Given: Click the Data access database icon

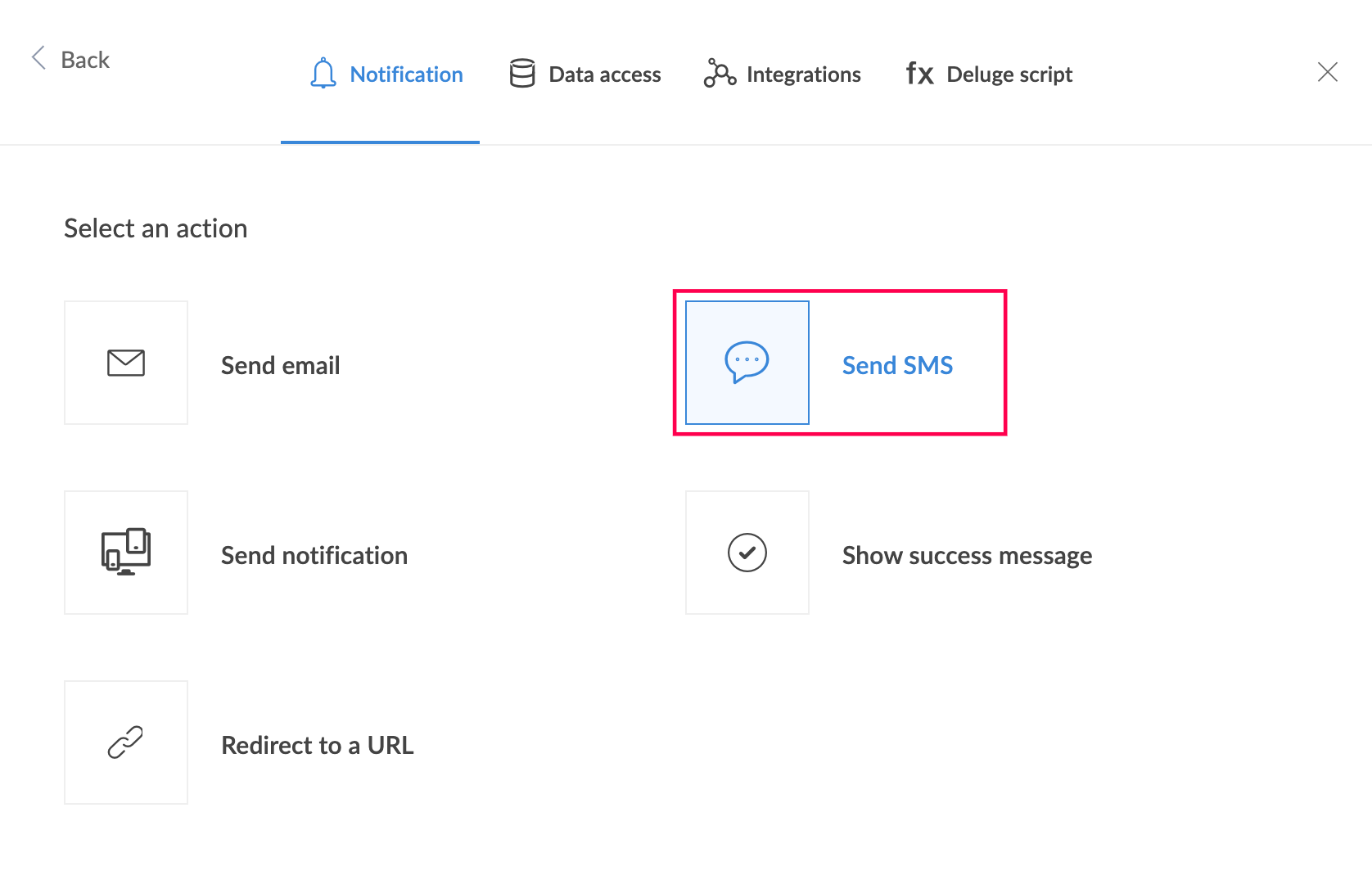Looking at the screenshot, I should click(522, 73).
